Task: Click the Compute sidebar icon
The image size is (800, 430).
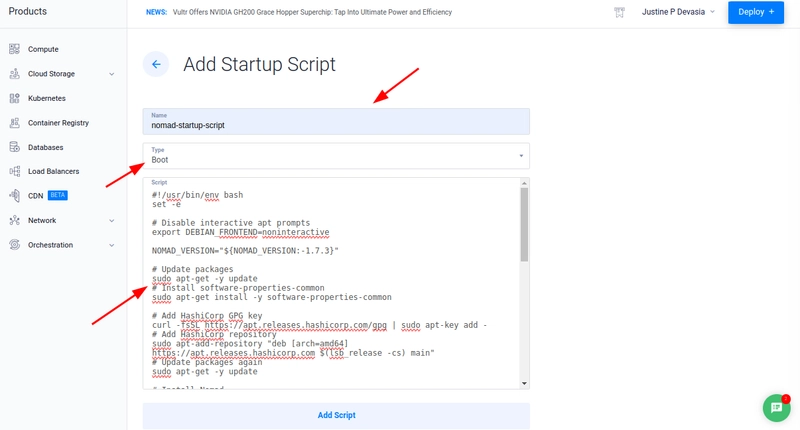Action: (14, 49)
